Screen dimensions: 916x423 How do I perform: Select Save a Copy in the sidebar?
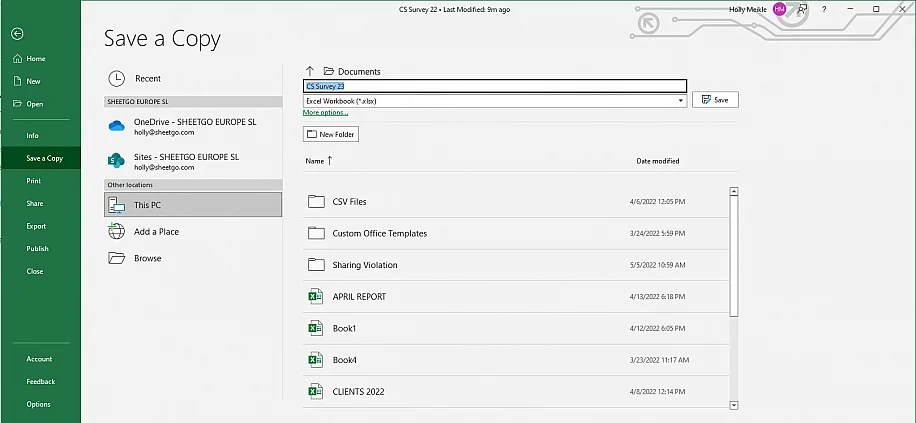coord(40,158)
